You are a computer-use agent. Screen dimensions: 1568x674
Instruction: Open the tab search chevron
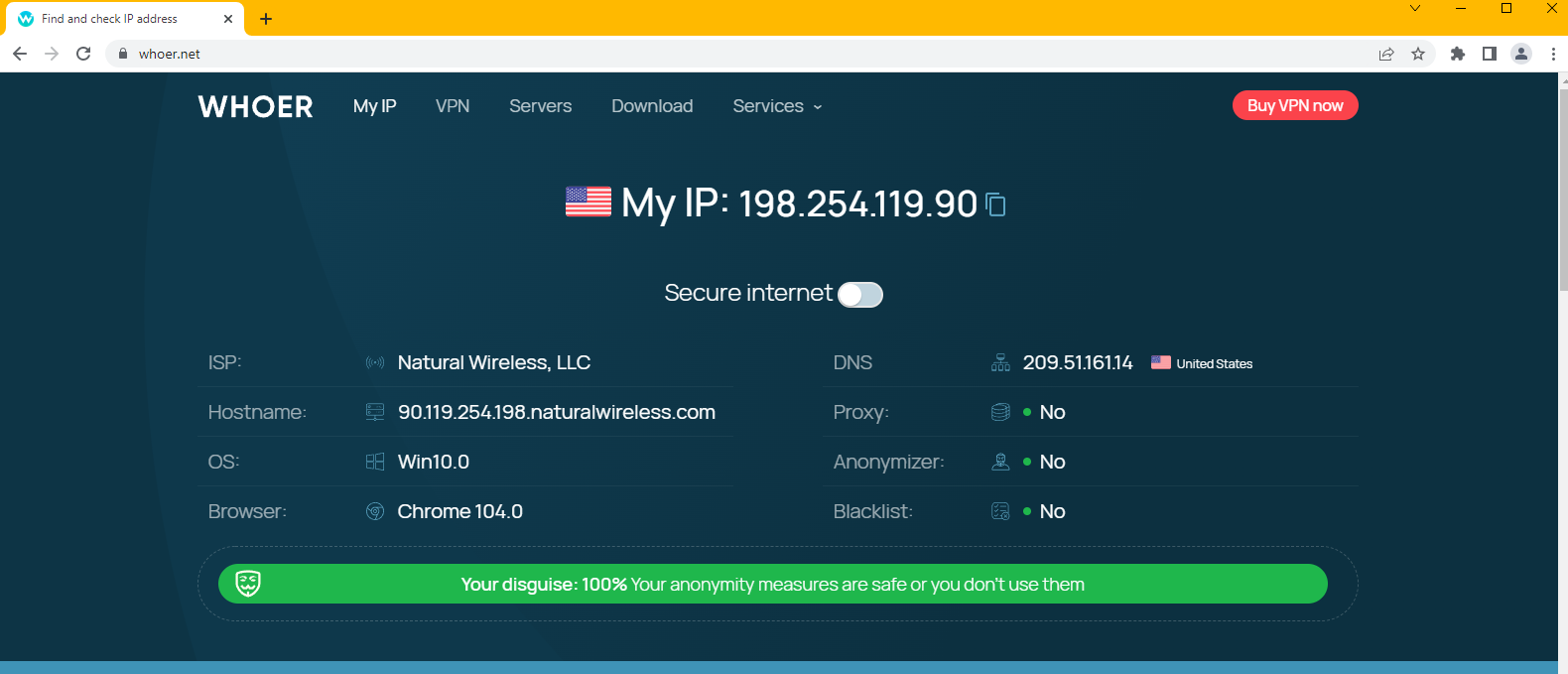1415,8
